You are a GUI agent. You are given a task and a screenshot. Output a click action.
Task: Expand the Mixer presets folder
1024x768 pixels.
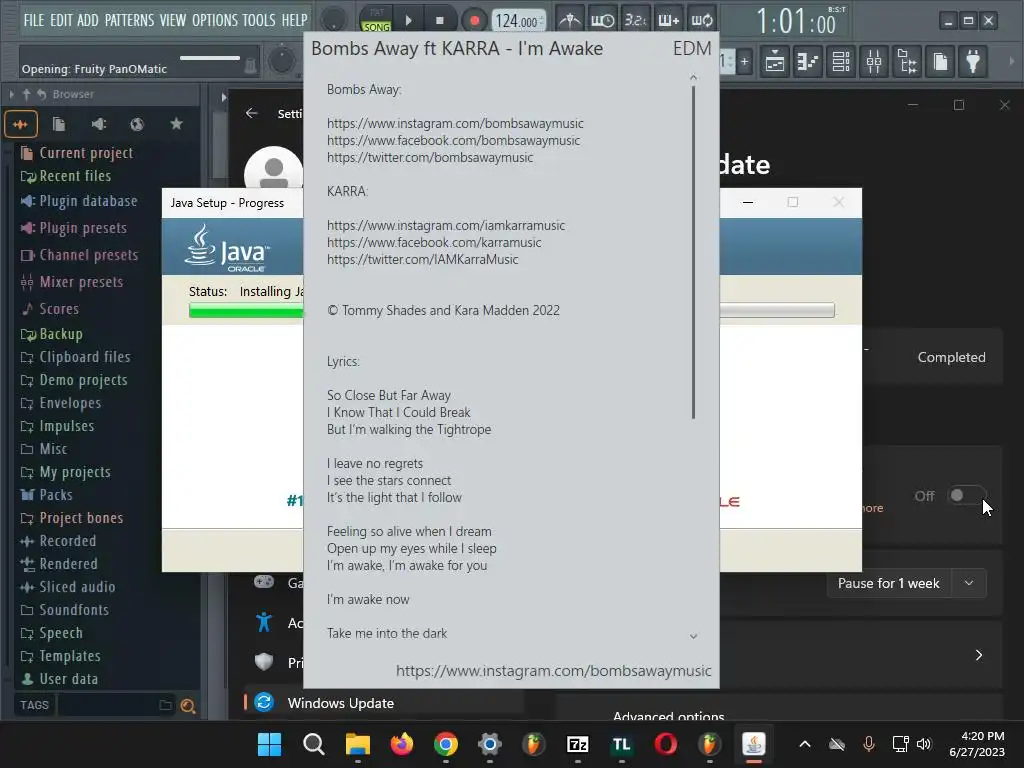pos(72,282)
